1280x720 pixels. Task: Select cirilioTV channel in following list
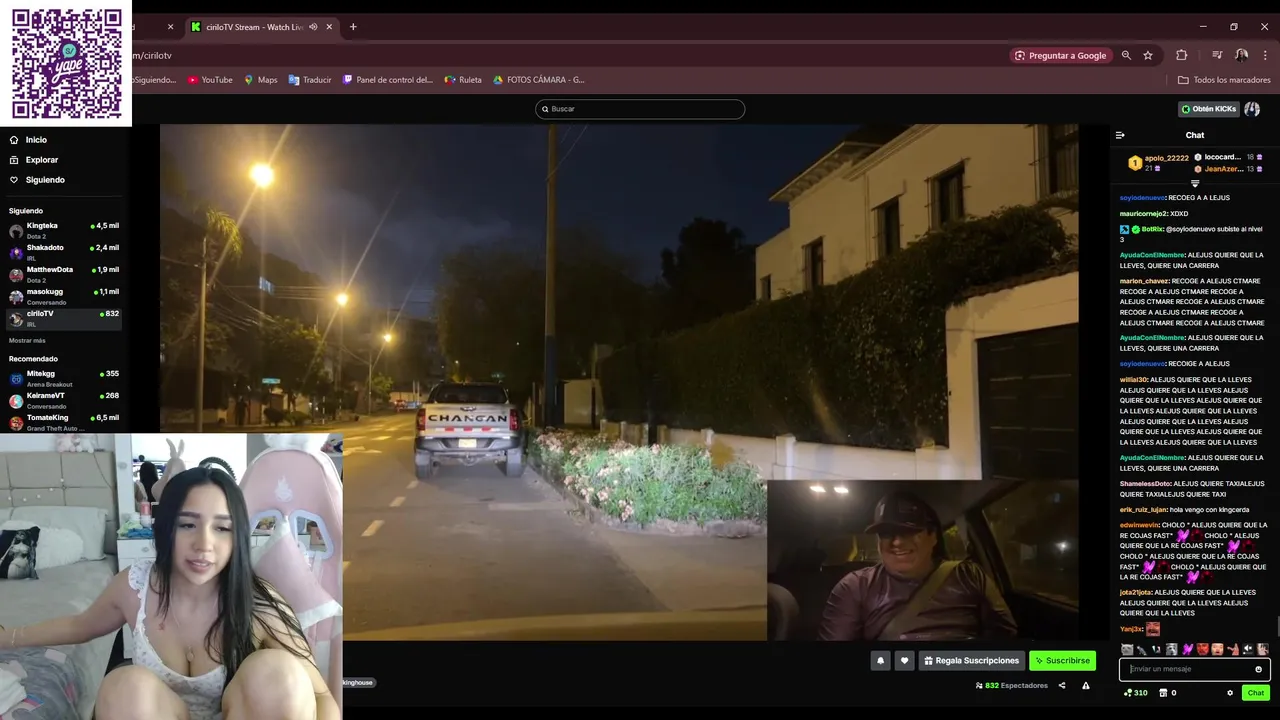[x=64, y=319]
